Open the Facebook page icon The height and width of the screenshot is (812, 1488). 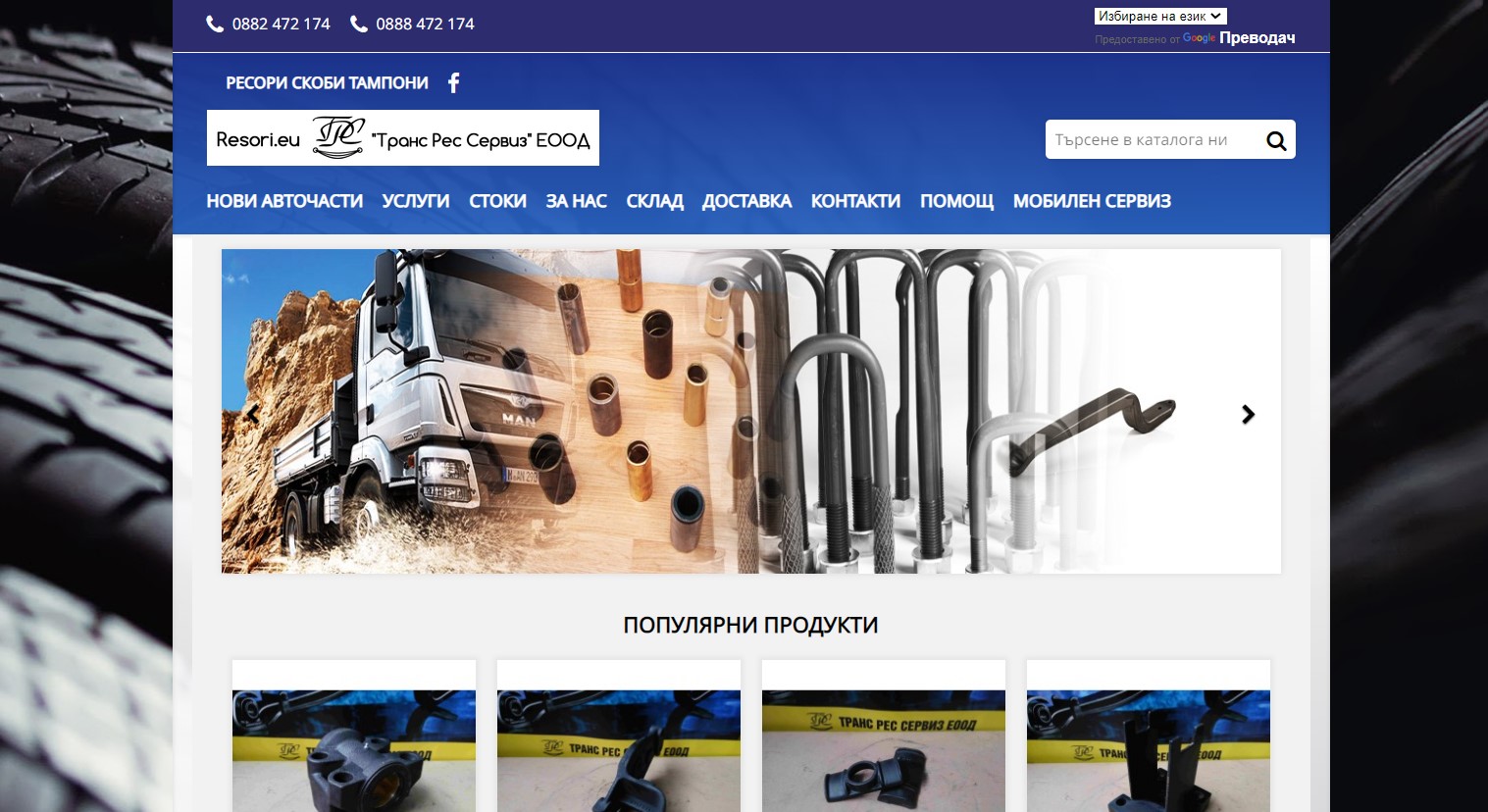pos(453,83)
